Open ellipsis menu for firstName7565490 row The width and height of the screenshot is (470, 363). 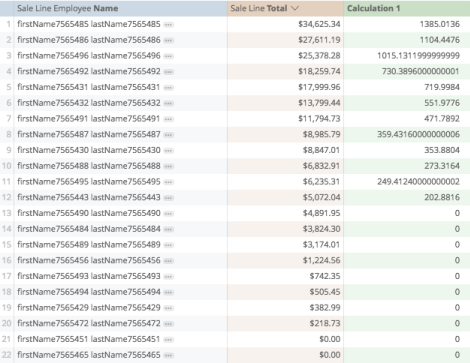[169, 213]
